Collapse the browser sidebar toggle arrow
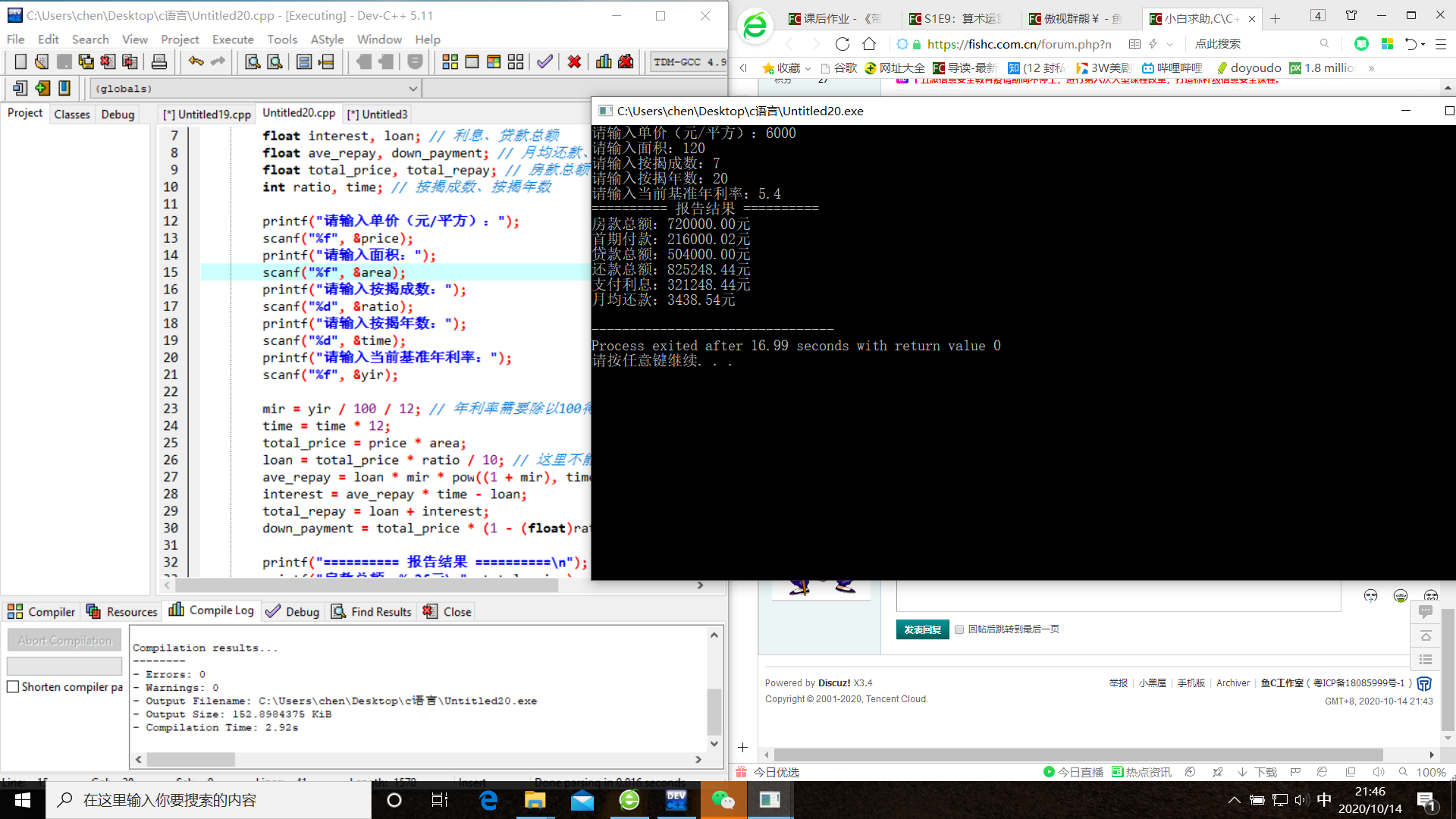Image resolution: width=1456 pixels, height=819 pixels. click(743, 68)
